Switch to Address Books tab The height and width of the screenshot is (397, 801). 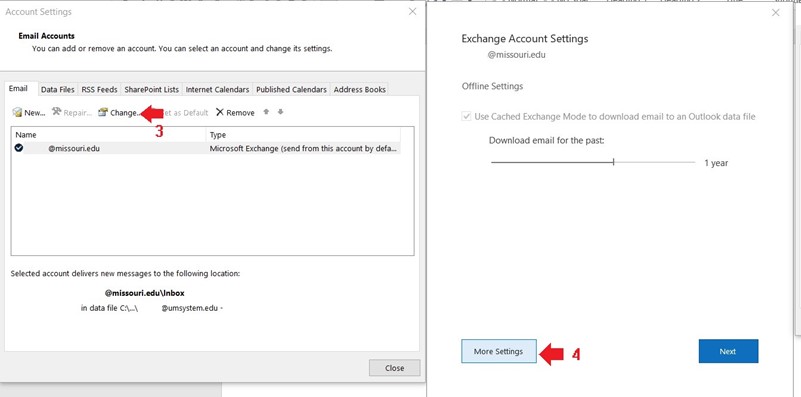[360, 89]
